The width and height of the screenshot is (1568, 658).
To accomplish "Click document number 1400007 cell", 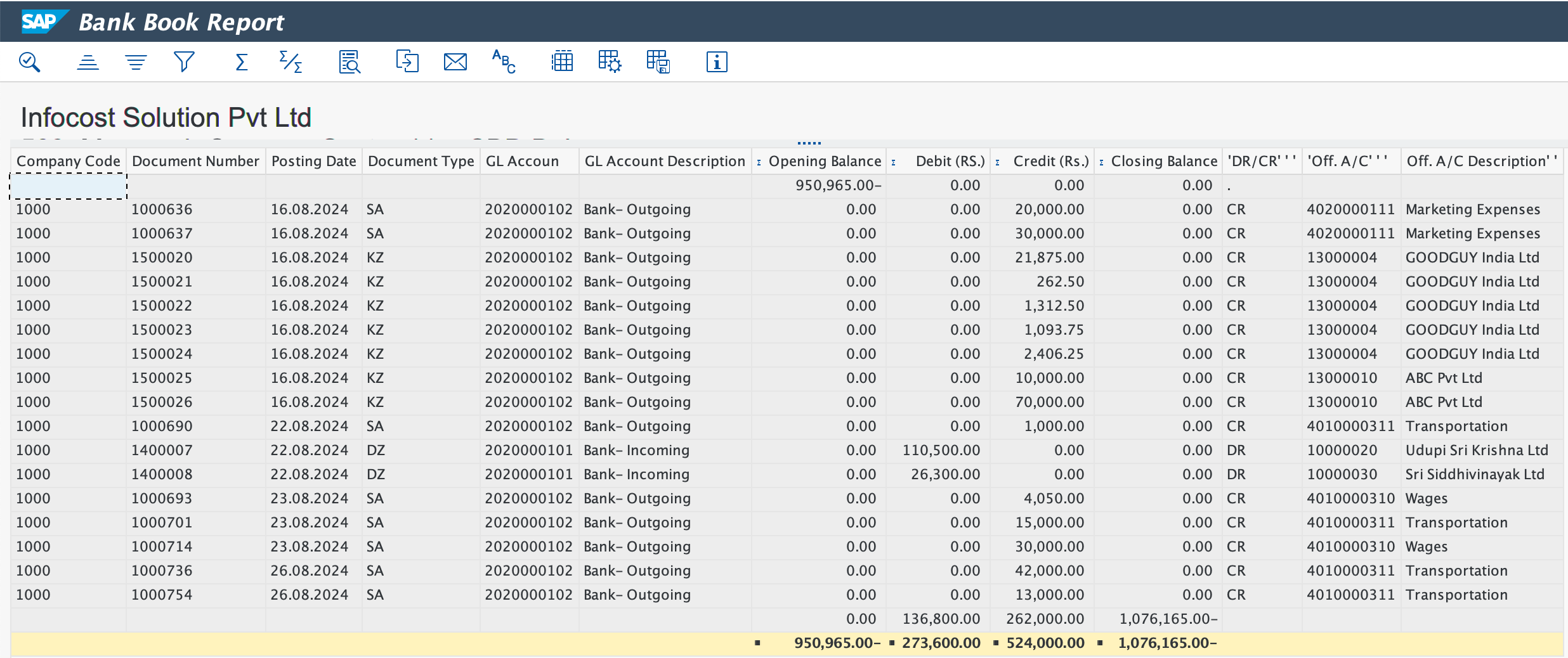I will tap(162, 450).
